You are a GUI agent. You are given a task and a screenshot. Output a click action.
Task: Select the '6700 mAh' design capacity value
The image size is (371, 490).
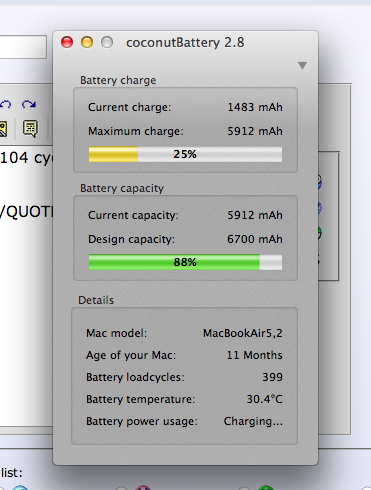[255, 239]
